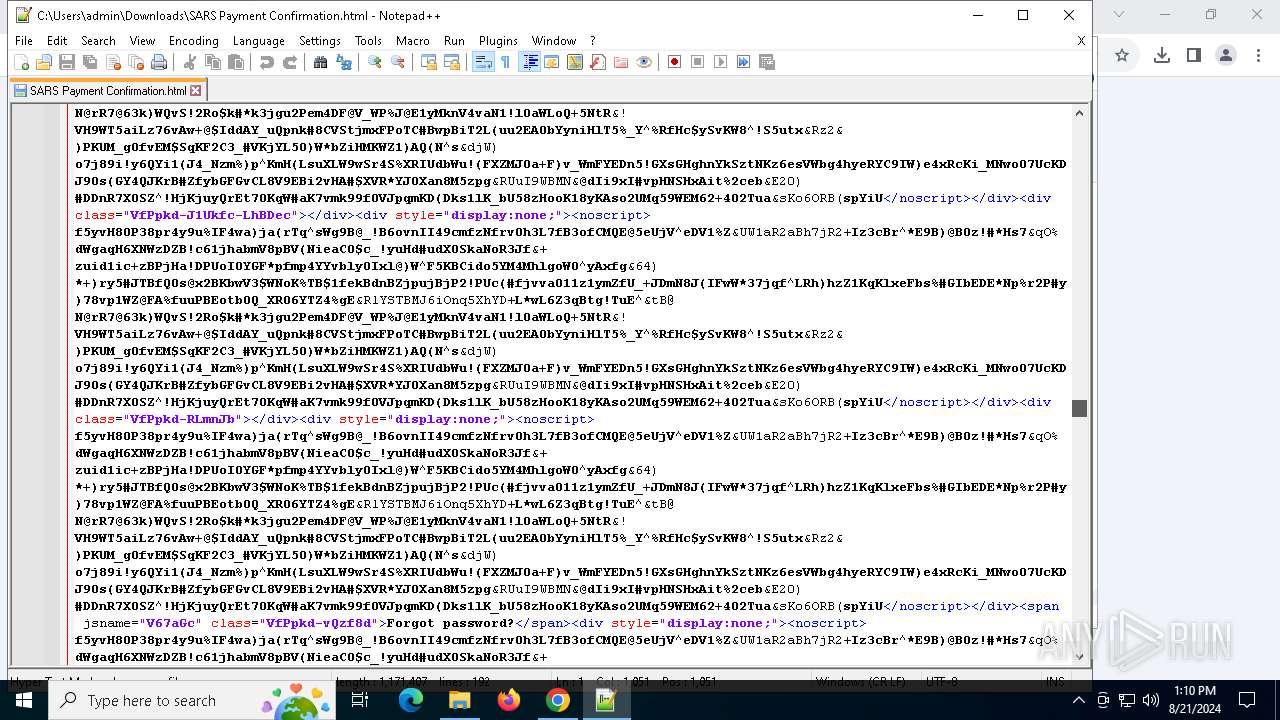The height and width of the screenshot is (720, 1280).
Task: Create a new document with toolbar icon
Action: pyautogui.click(x=22, y=62)
